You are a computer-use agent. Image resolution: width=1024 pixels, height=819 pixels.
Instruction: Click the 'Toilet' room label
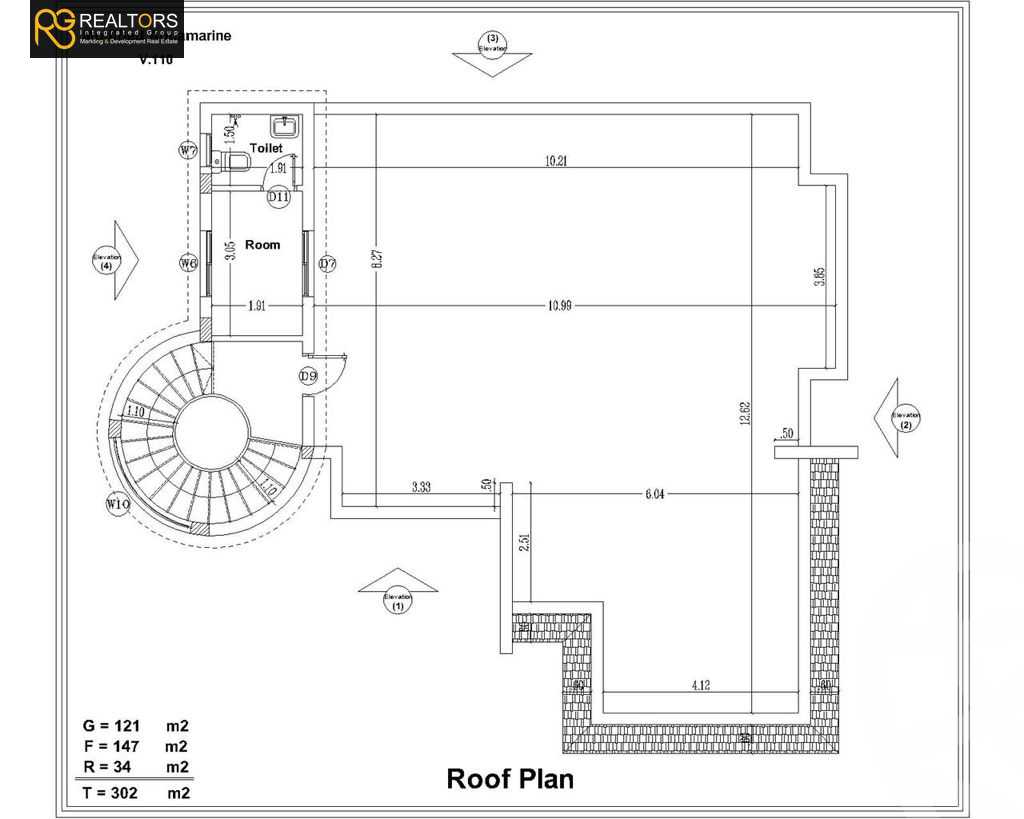coord(266,148)
